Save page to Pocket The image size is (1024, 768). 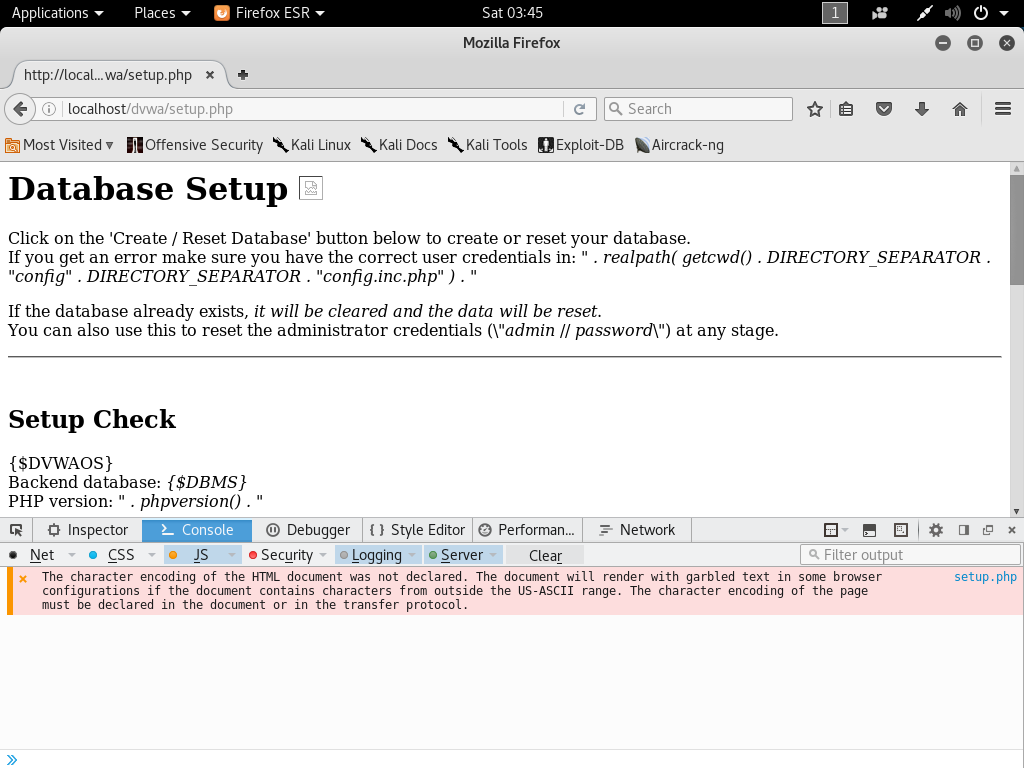point(883,109)
